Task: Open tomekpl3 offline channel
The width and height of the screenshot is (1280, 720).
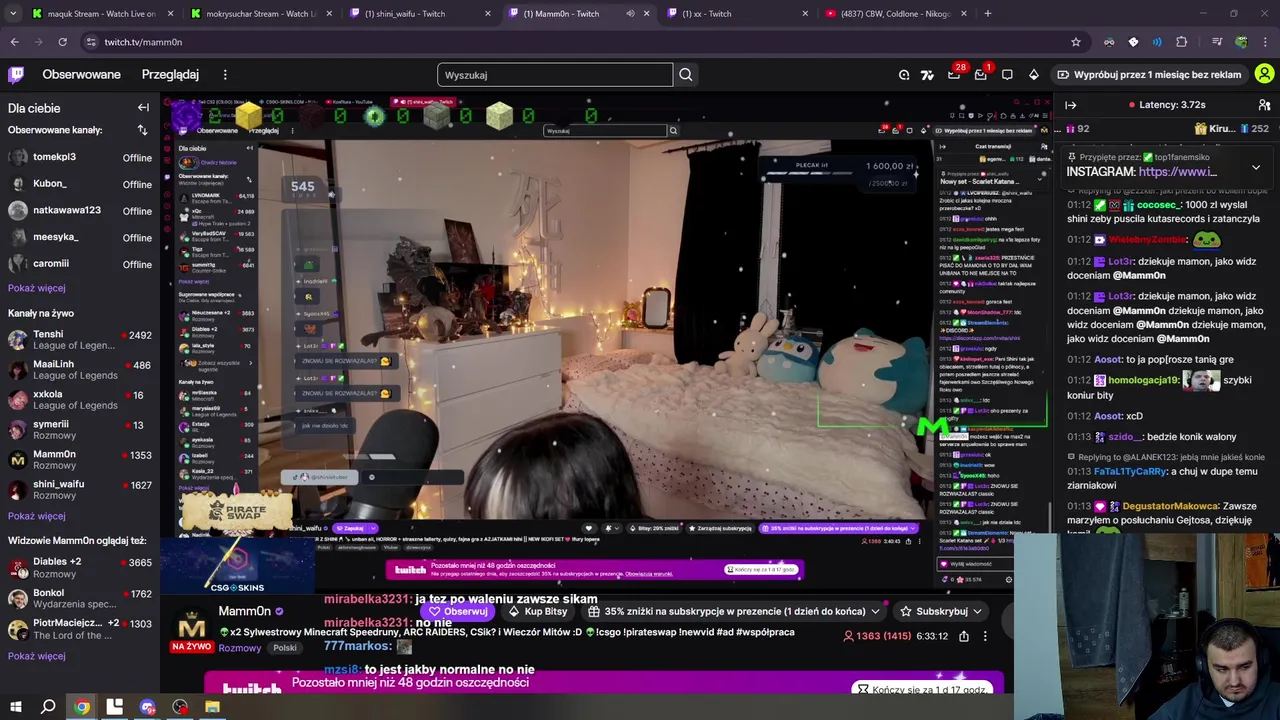Action: (x=80, y=157)
